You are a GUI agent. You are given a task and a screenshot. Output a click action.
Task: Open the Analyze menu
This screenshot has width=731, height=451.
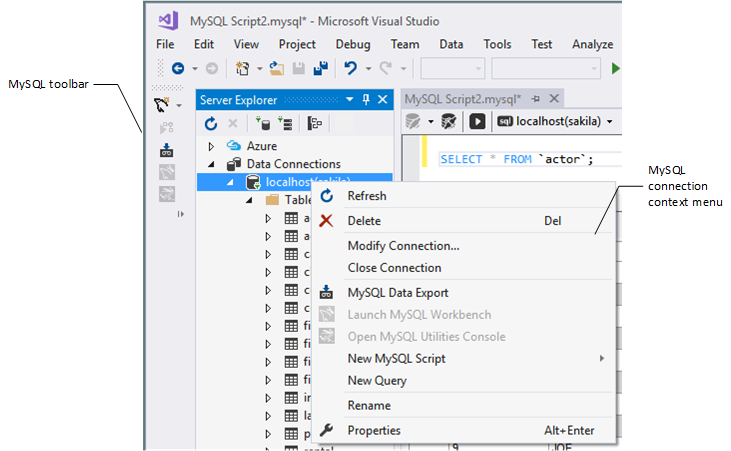pos(593,44)
